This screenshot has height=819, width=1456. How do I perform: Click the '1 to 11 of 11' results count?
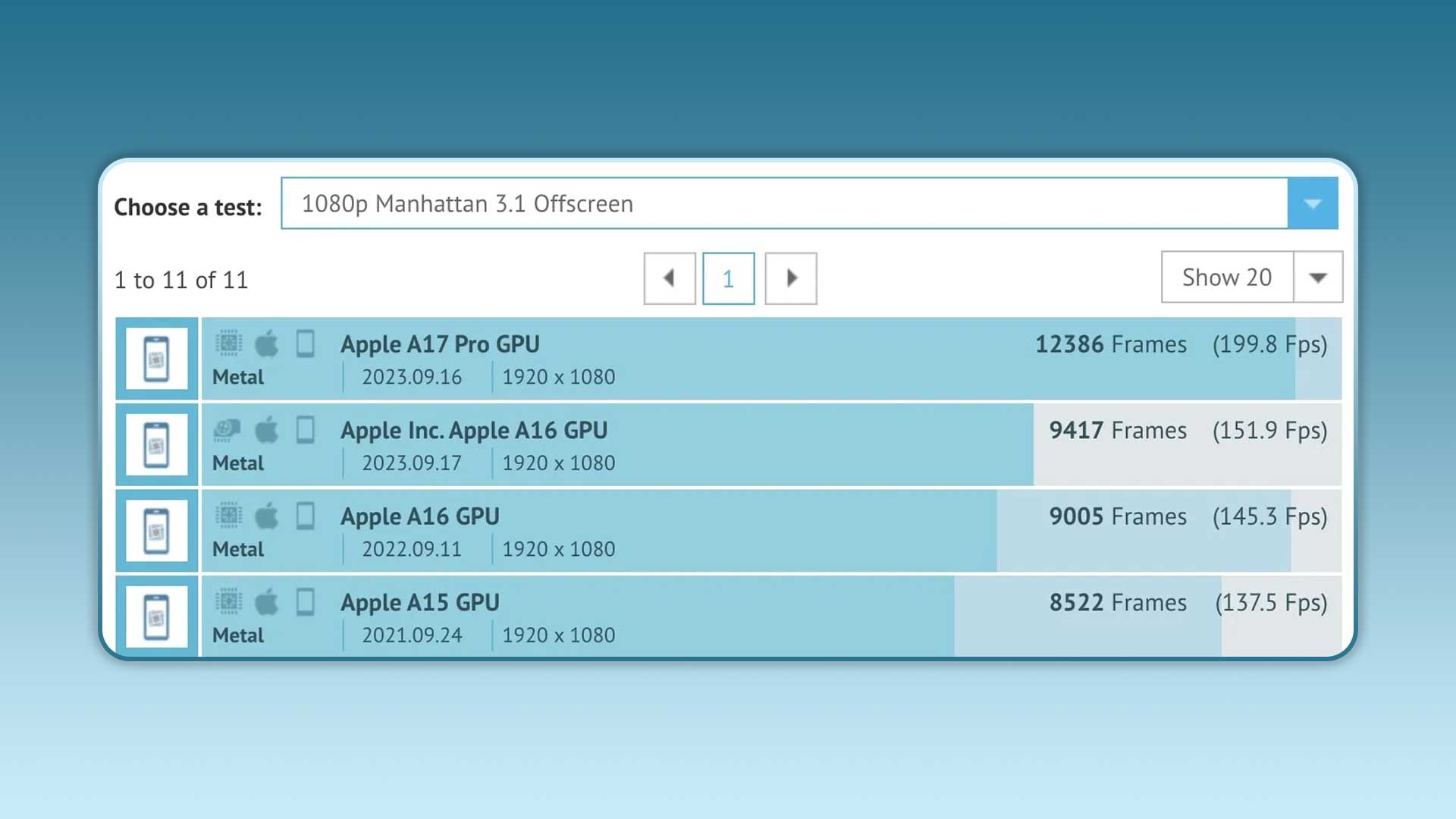(x=181, y=281)
